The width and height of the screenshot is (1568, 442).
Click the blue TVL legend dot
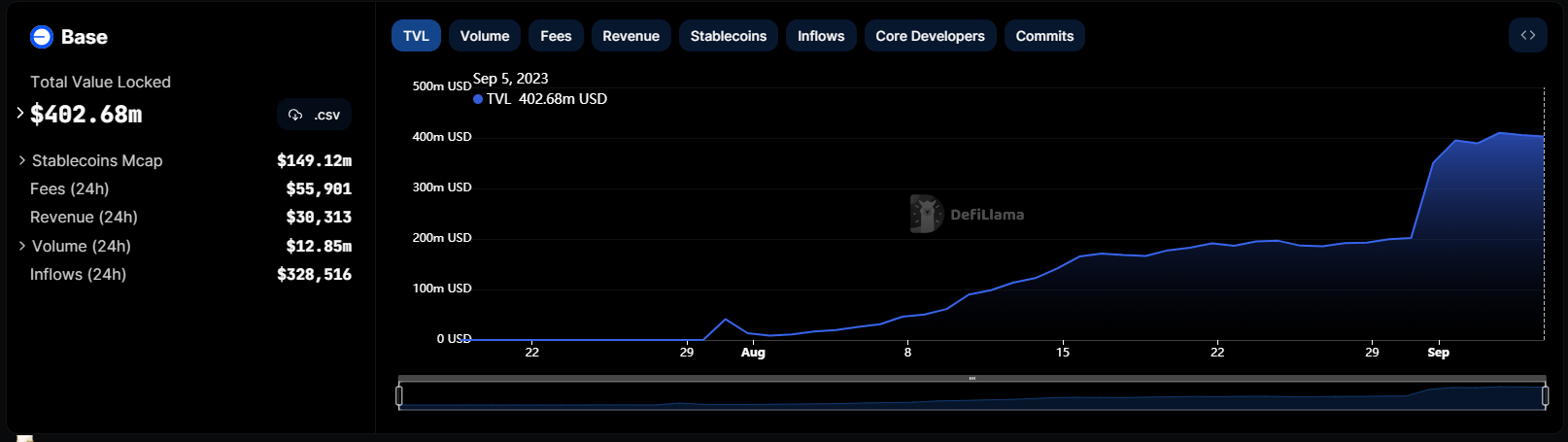pos(478,99)
